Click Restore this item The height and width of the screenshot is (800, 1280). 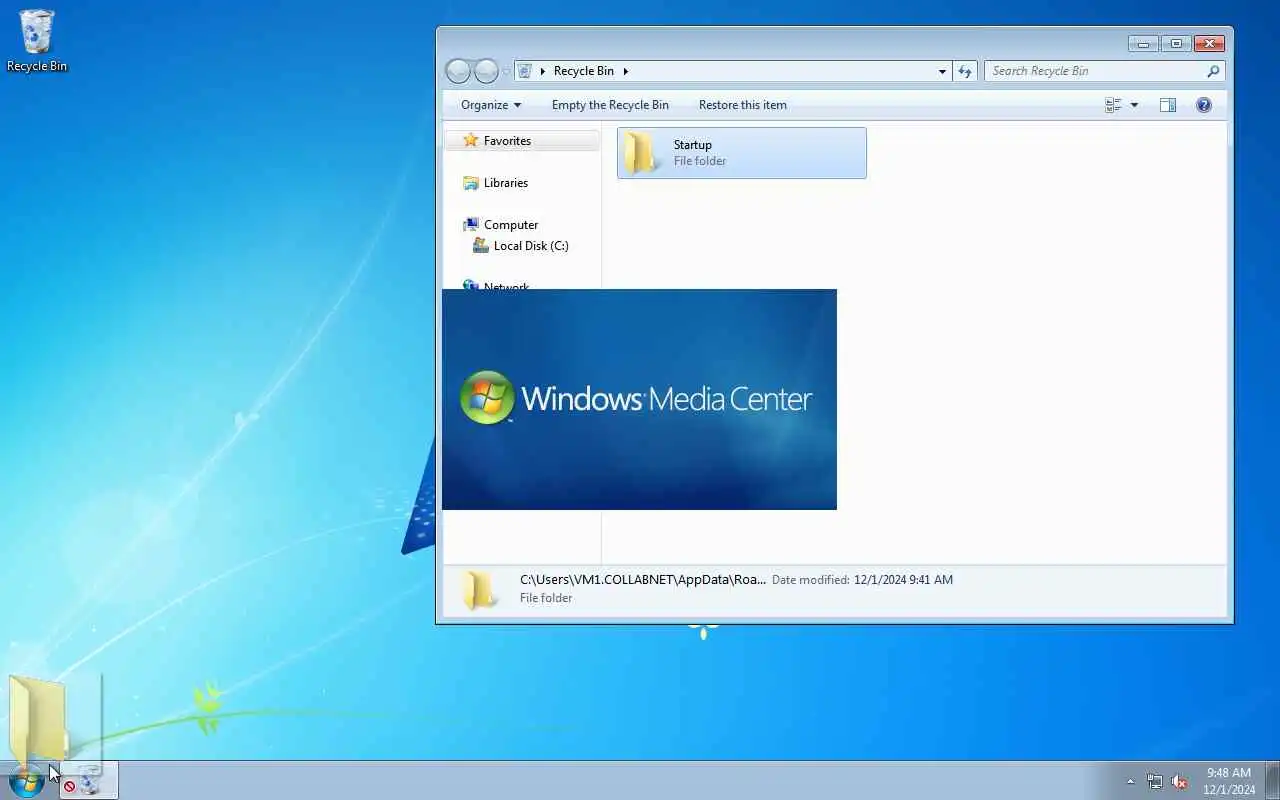pyautogui.click(x=743, y=105)
